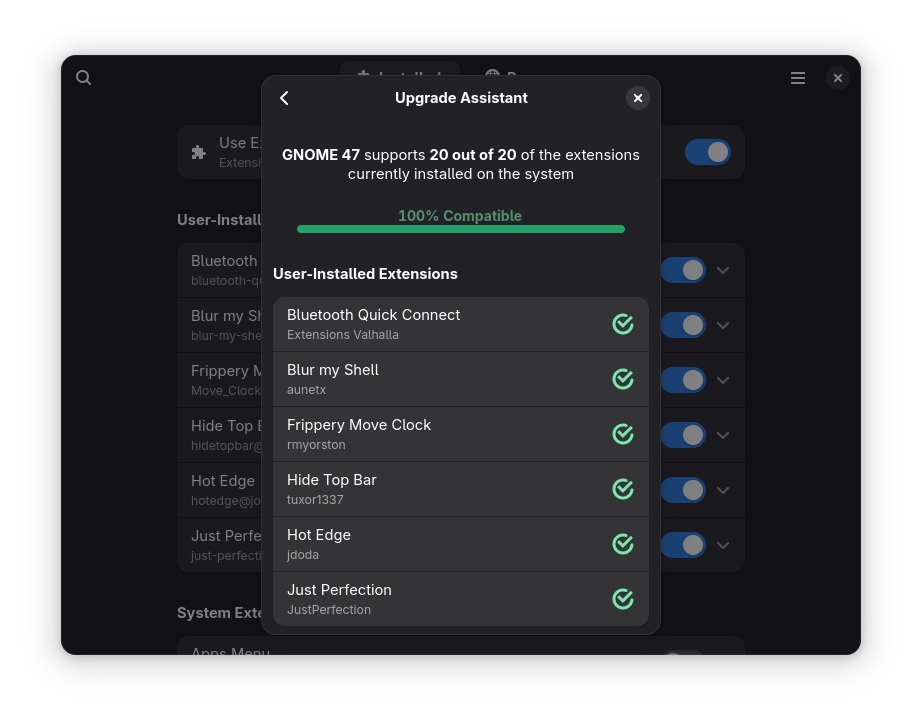Click the Bluetooth Quick Connect compatibility checkmark
The height and width of the screenshot is (722, 922).
623,324
